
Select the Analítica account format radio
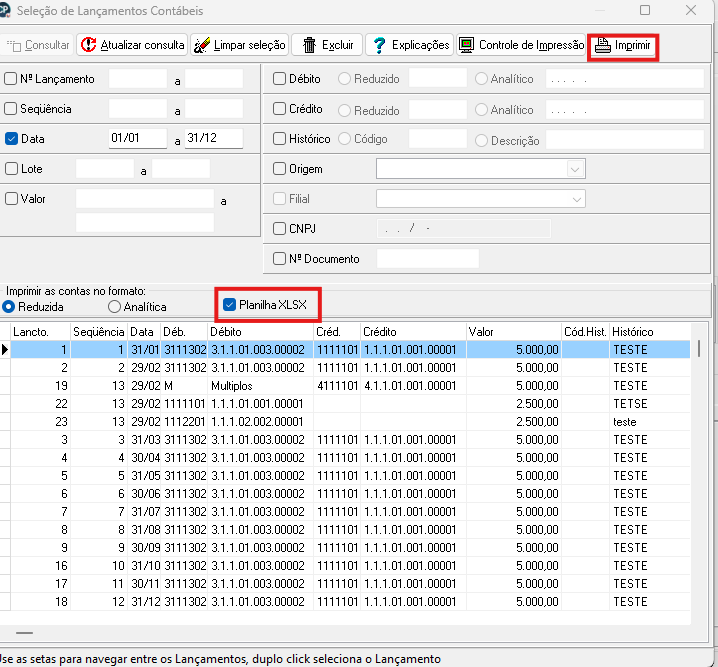[x=114, y=307]
